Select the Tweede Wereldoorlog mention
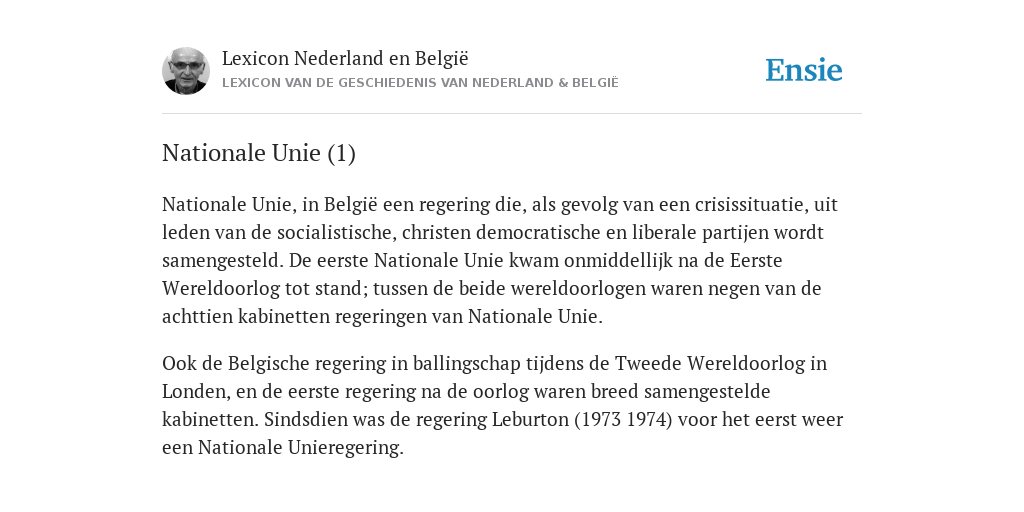 (710, 363)
